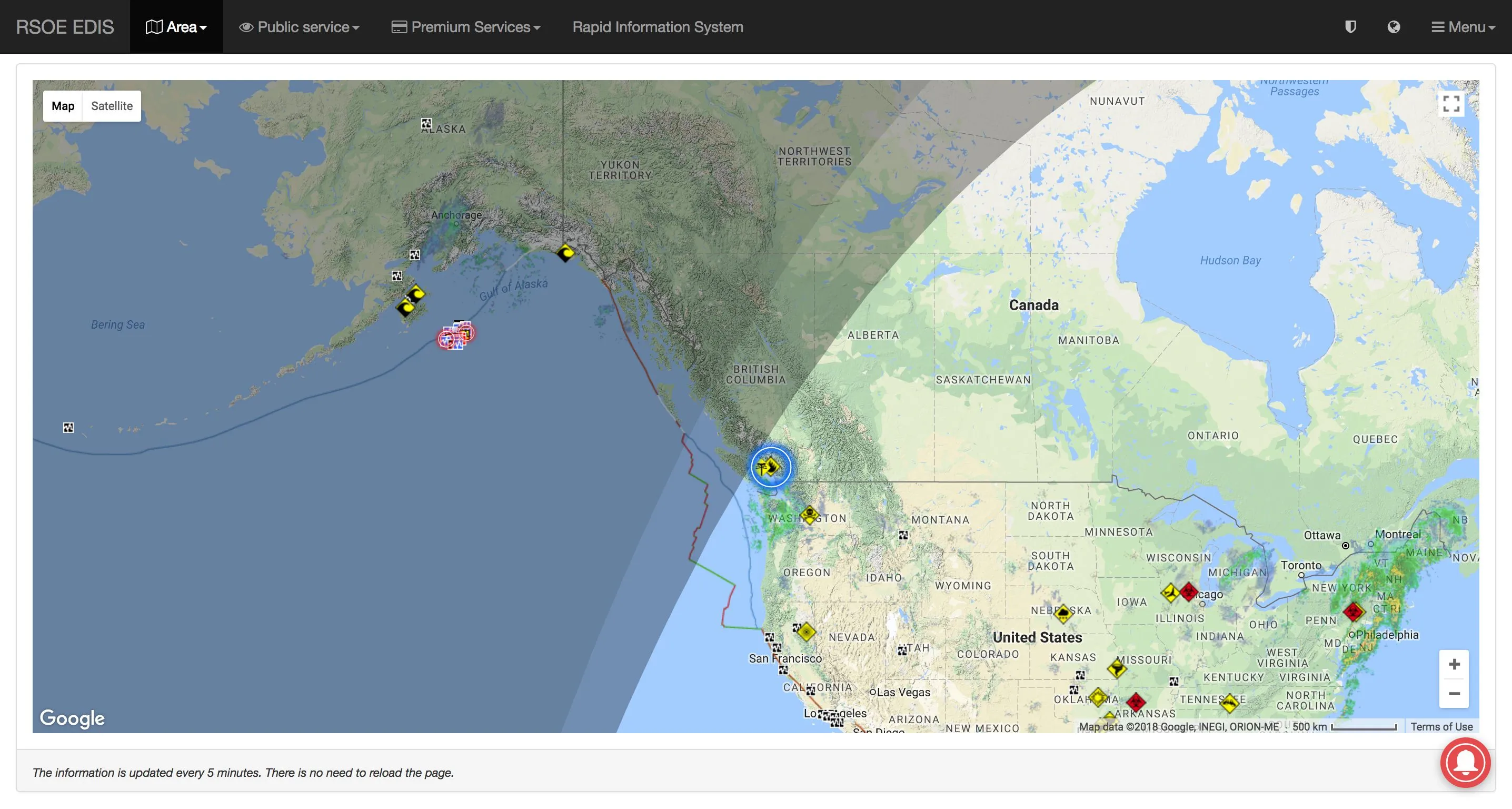Viewport: 1512px width, 809px height.
Task: Click the shield icon in navbar
Action: (x=1350, y=27)
